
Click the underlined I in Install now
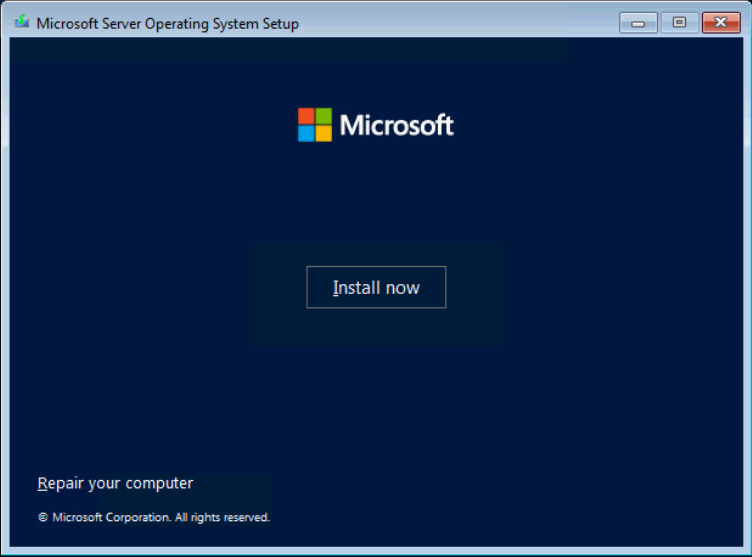tap(336, 288)
